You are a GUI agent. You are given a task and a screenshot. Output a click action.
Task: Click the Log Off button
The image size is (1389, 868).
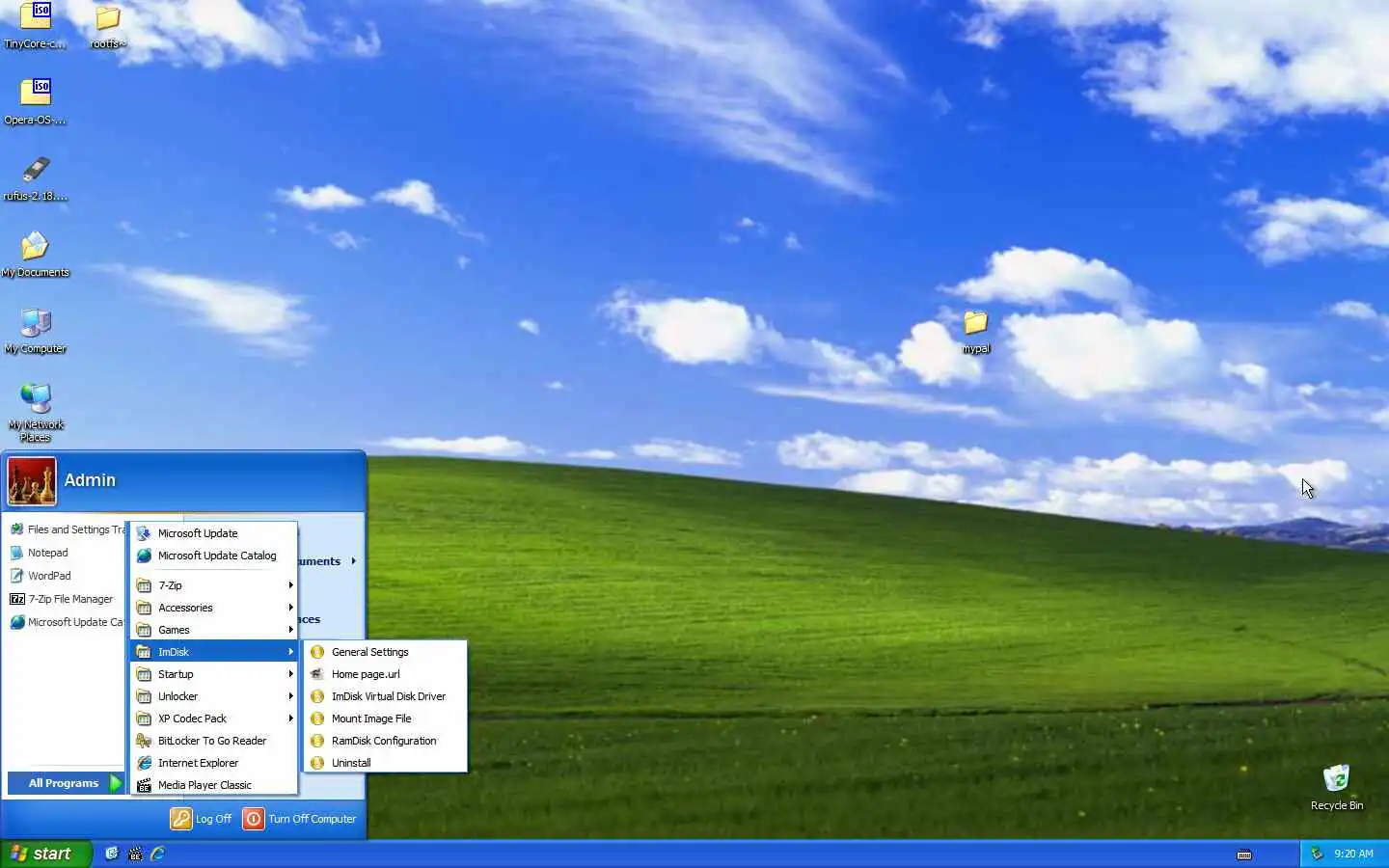point(202,819)
